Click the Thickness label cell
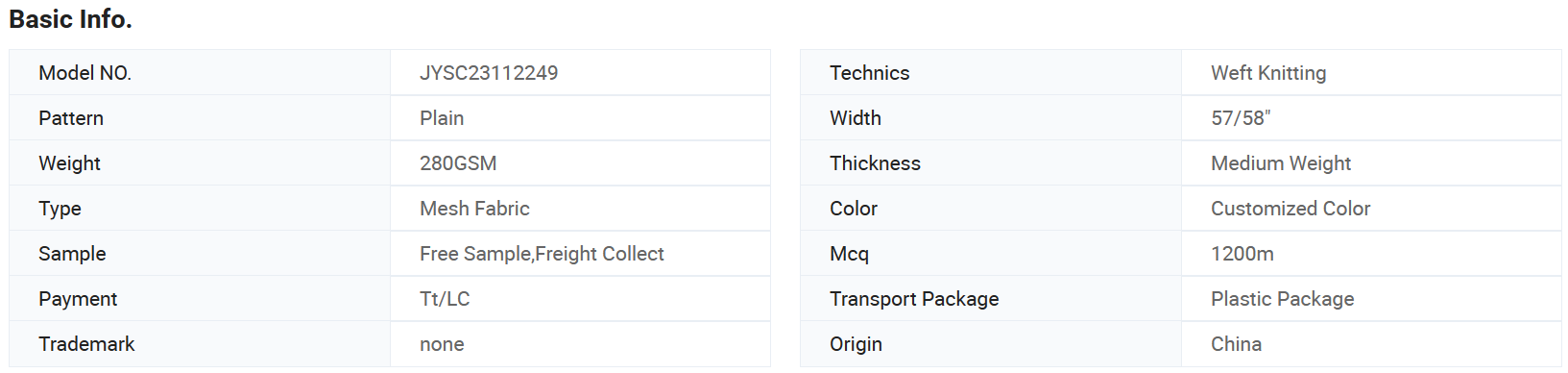This screenshot has width=1568, height=373. (991, 163)
